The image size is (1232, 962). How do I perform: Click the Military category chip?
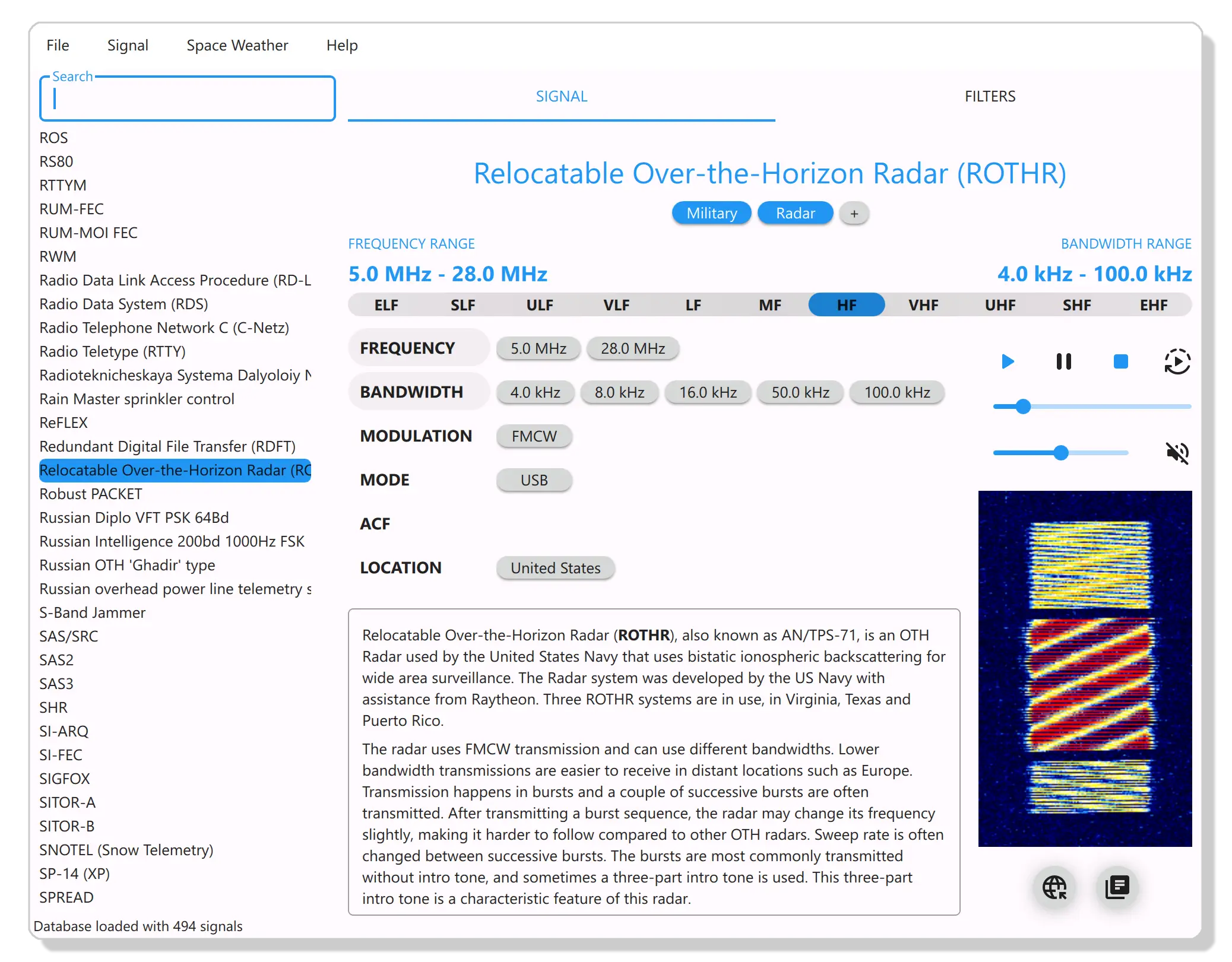711,213
